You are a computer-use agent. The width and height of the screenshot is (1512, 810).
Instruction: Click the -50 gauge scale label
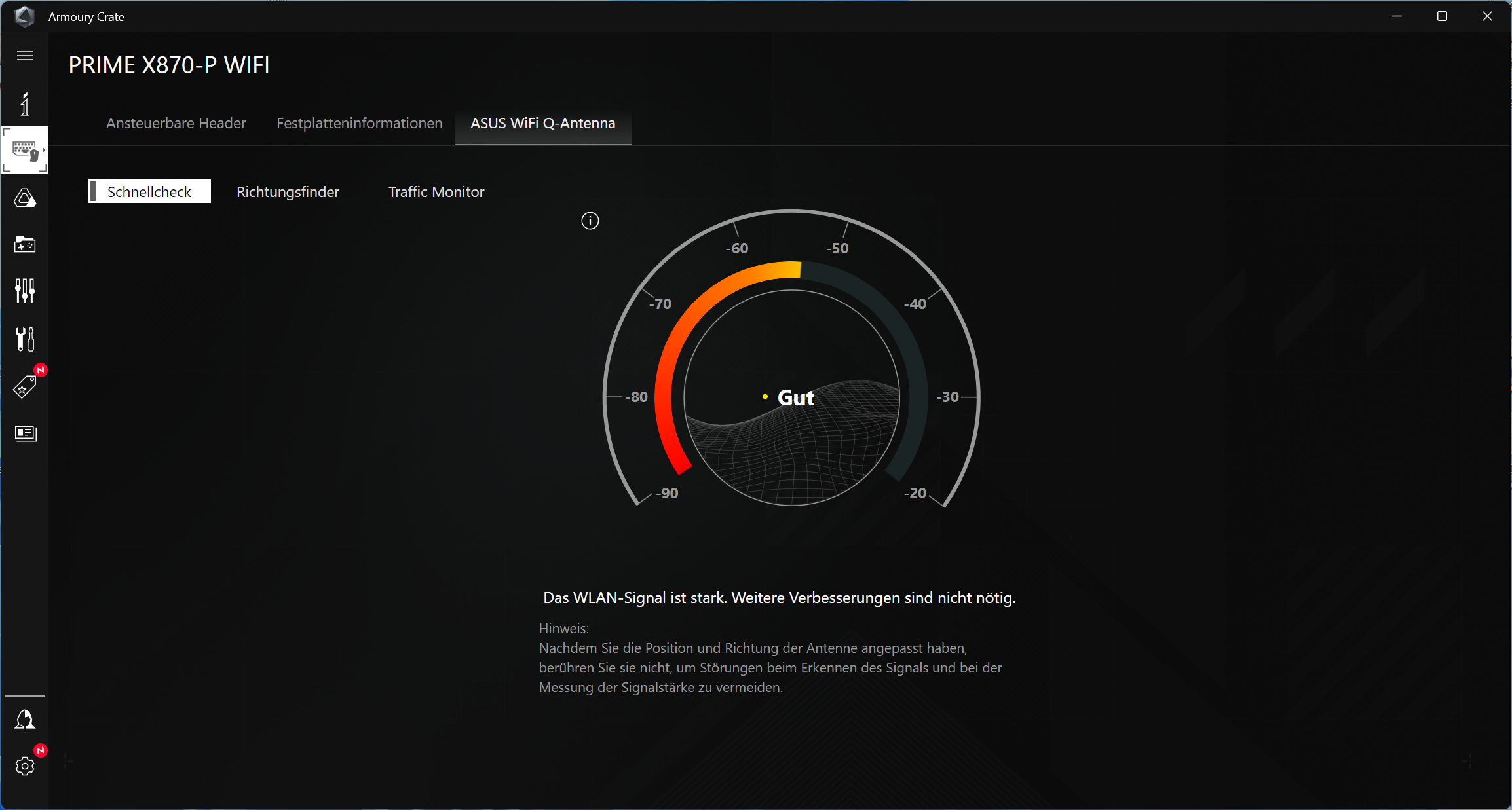tap(837, 248)
